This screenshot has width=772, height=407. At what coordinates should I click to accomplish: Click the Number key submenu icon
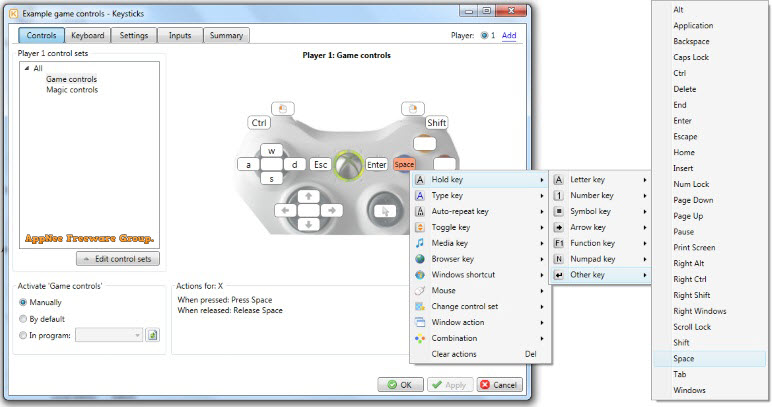click(x=558, y=195)
